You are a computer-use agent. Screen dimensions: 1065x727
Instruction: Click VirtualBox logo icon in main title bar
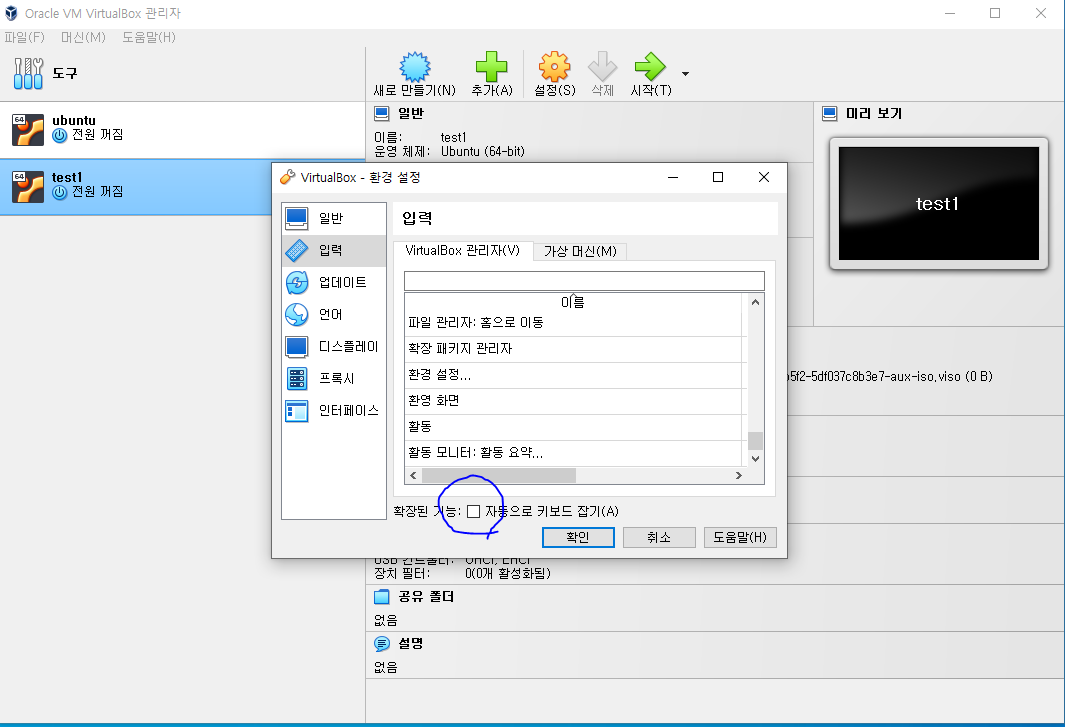click(x=11, y=13)
